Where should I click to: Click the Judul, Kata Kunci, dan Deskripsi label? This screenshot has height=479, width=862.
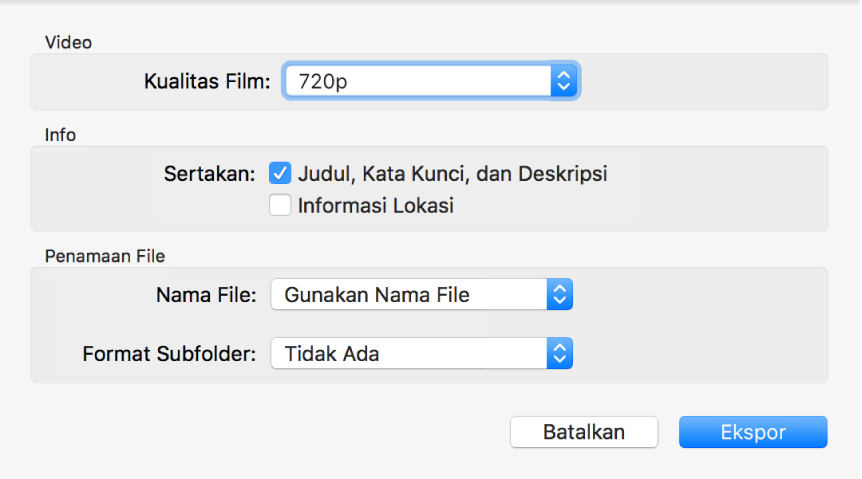click(452, 174)
